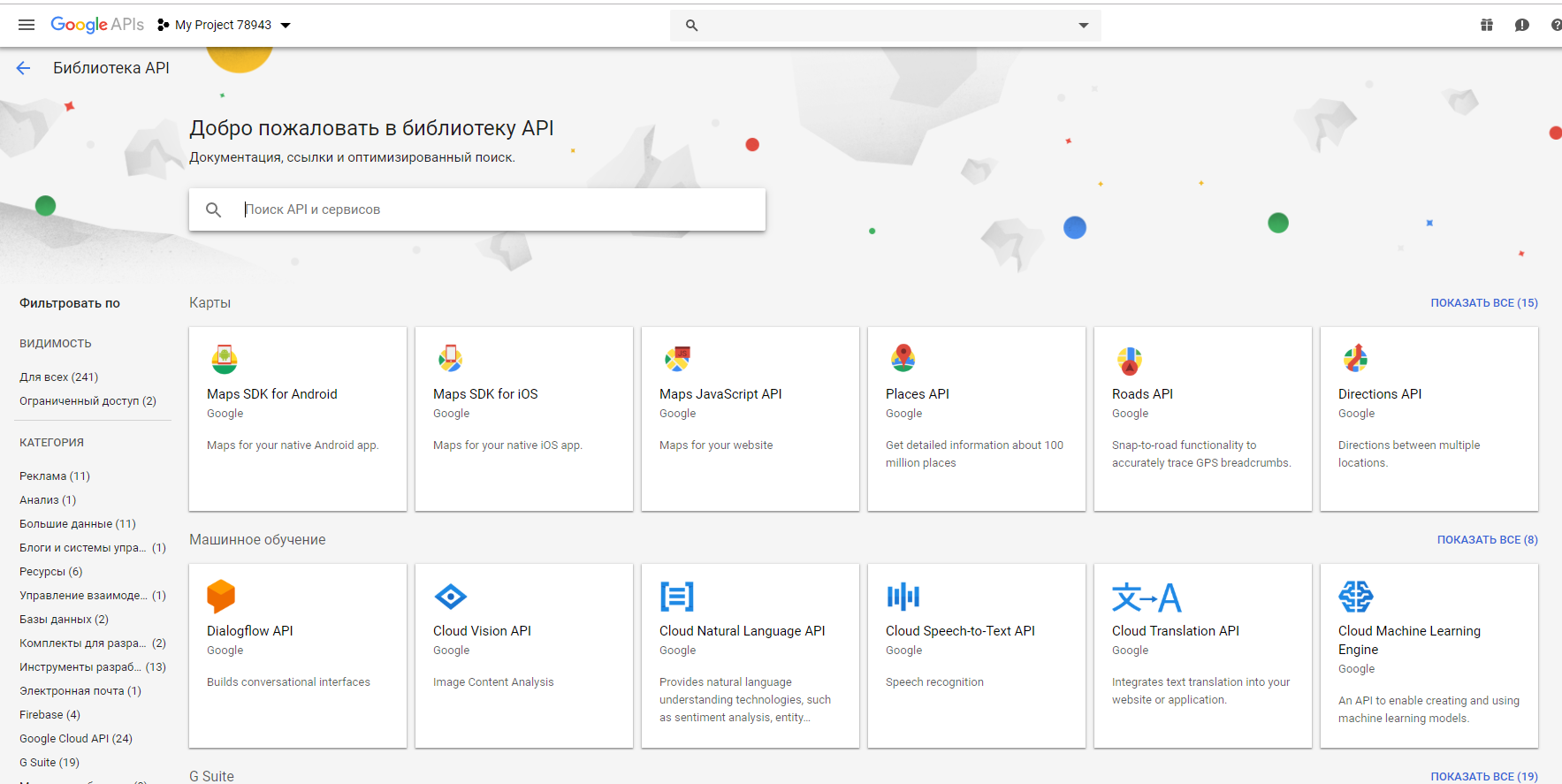The width and height of the screenshot is (1562, 784).
Task: Click the Библиотека API page title
Action: tap(111, 68)
